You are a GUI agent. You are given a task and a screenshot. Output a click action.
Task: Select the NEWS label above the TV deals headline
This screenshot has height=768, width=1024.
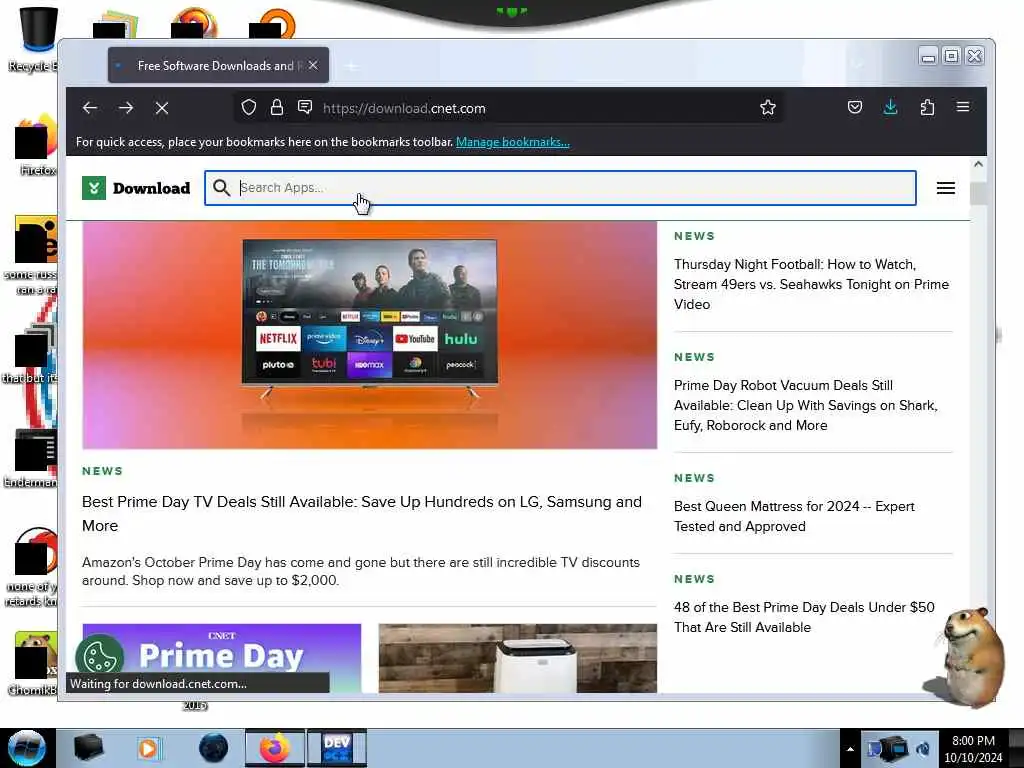pyautogui.click(x=103, y=471)
